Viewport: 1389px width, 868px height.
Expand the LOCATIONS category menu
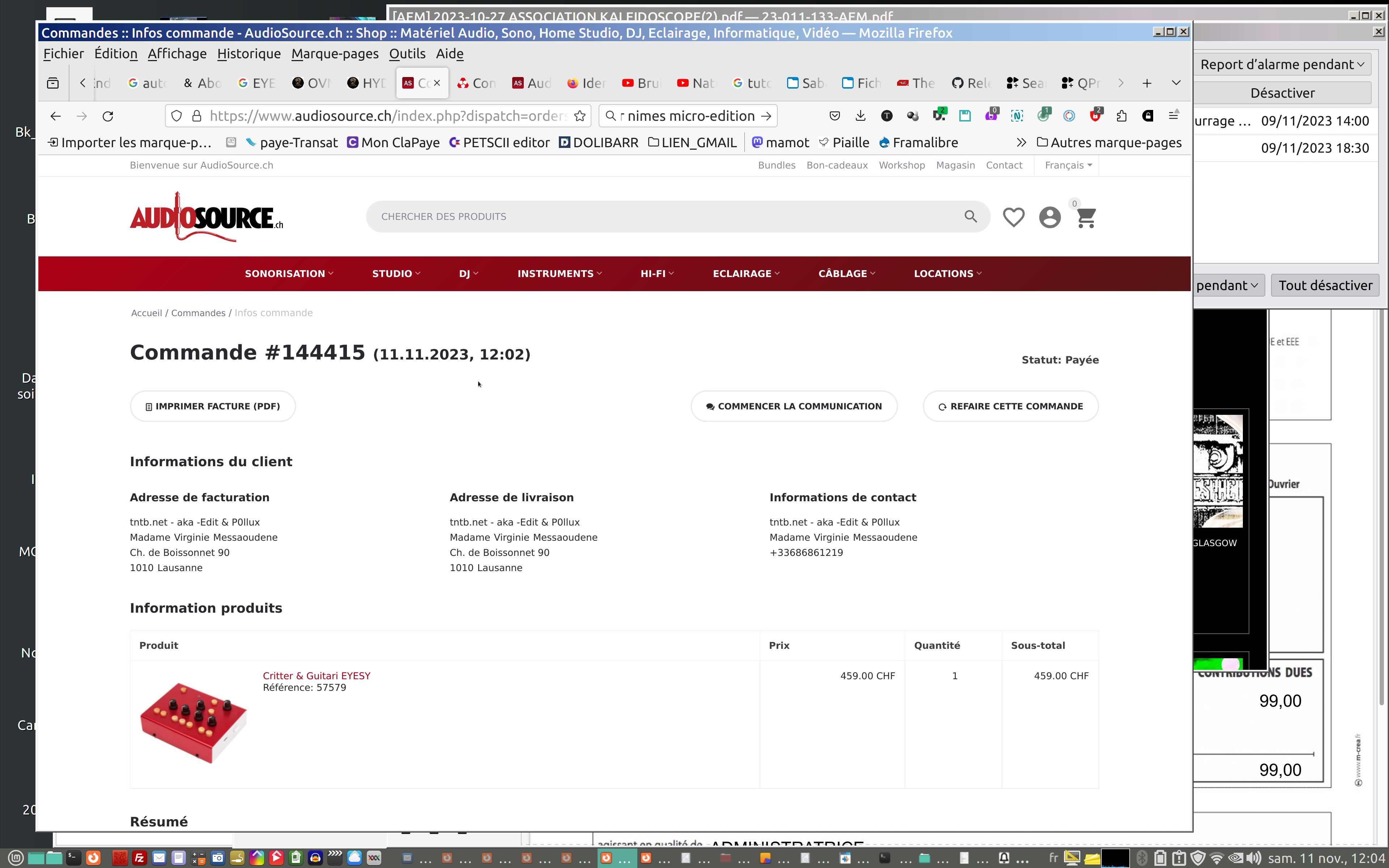point(947,274)
